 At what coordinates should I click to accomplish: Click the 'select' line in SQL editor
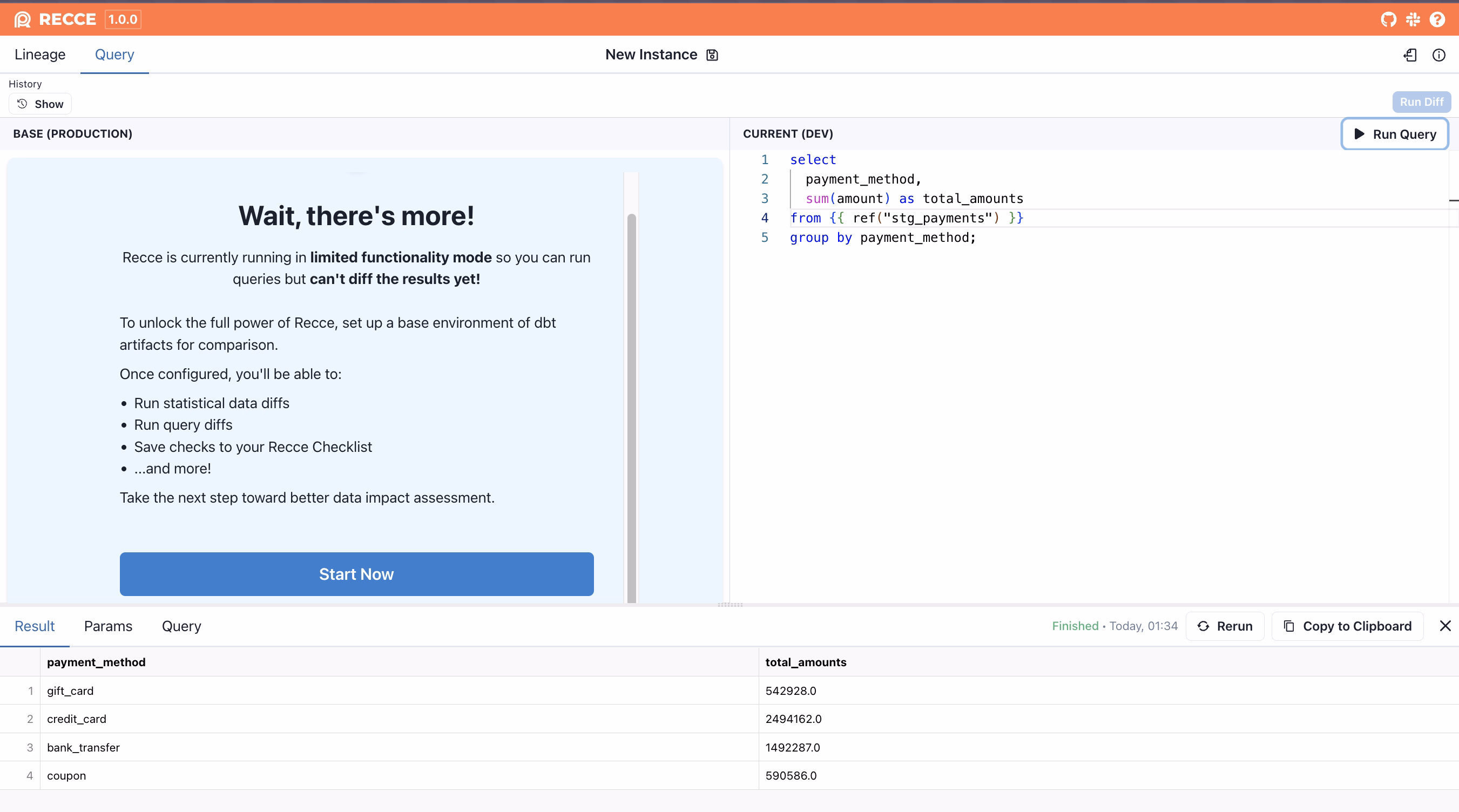pos(813,160)
